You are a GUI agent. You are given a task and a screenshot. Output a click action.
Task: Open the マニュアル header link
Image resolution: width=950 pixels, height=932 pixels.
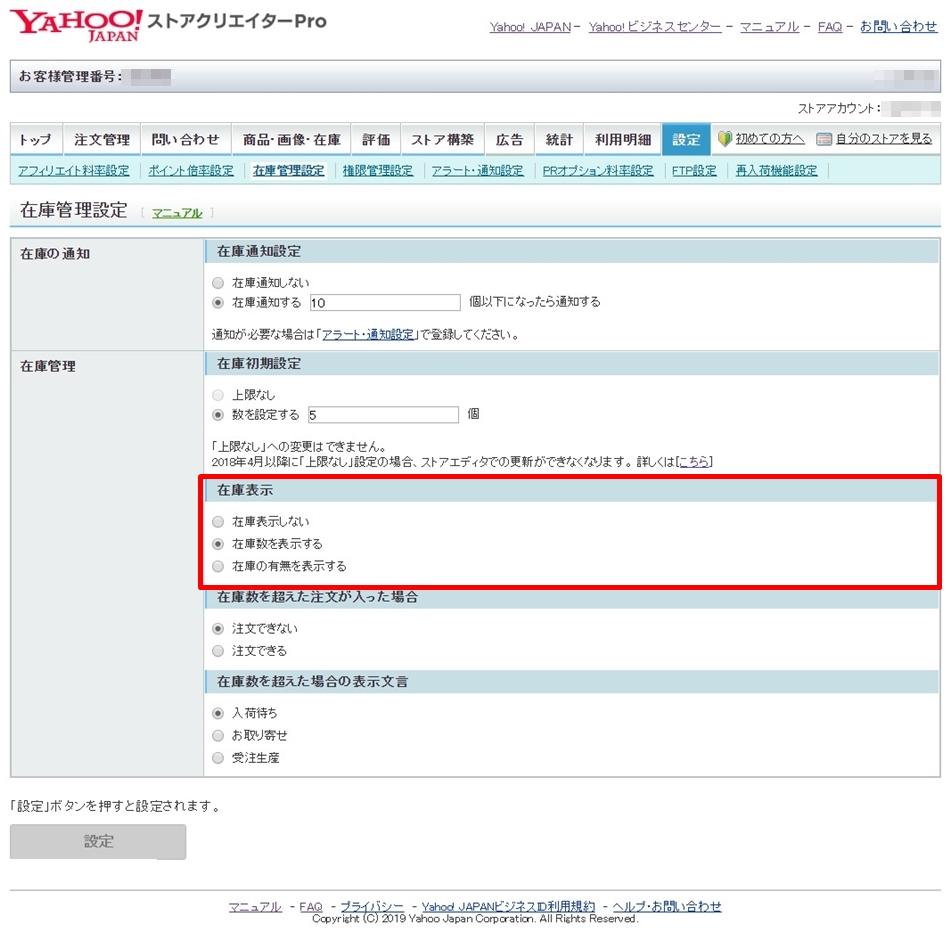769,27
